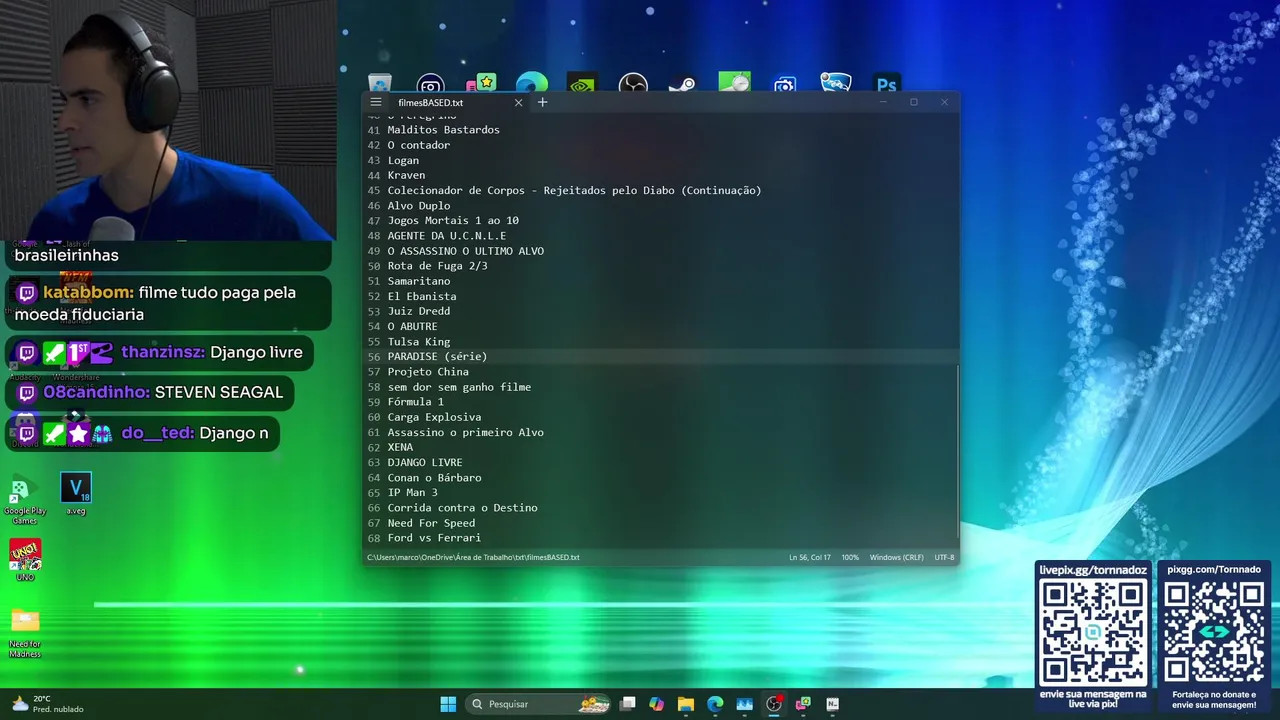Open the pink chat-star taskbar app
1280x720 pixels.
click(803, 704)
